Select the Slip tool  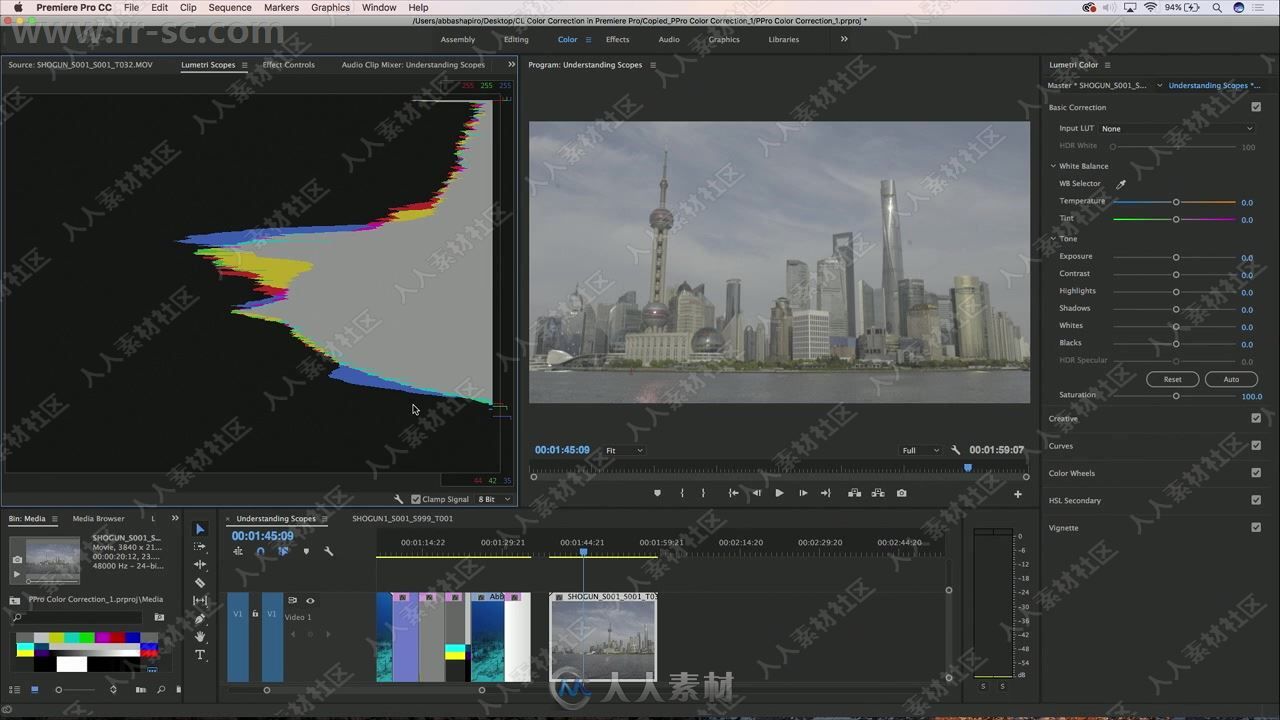[200, 601]
